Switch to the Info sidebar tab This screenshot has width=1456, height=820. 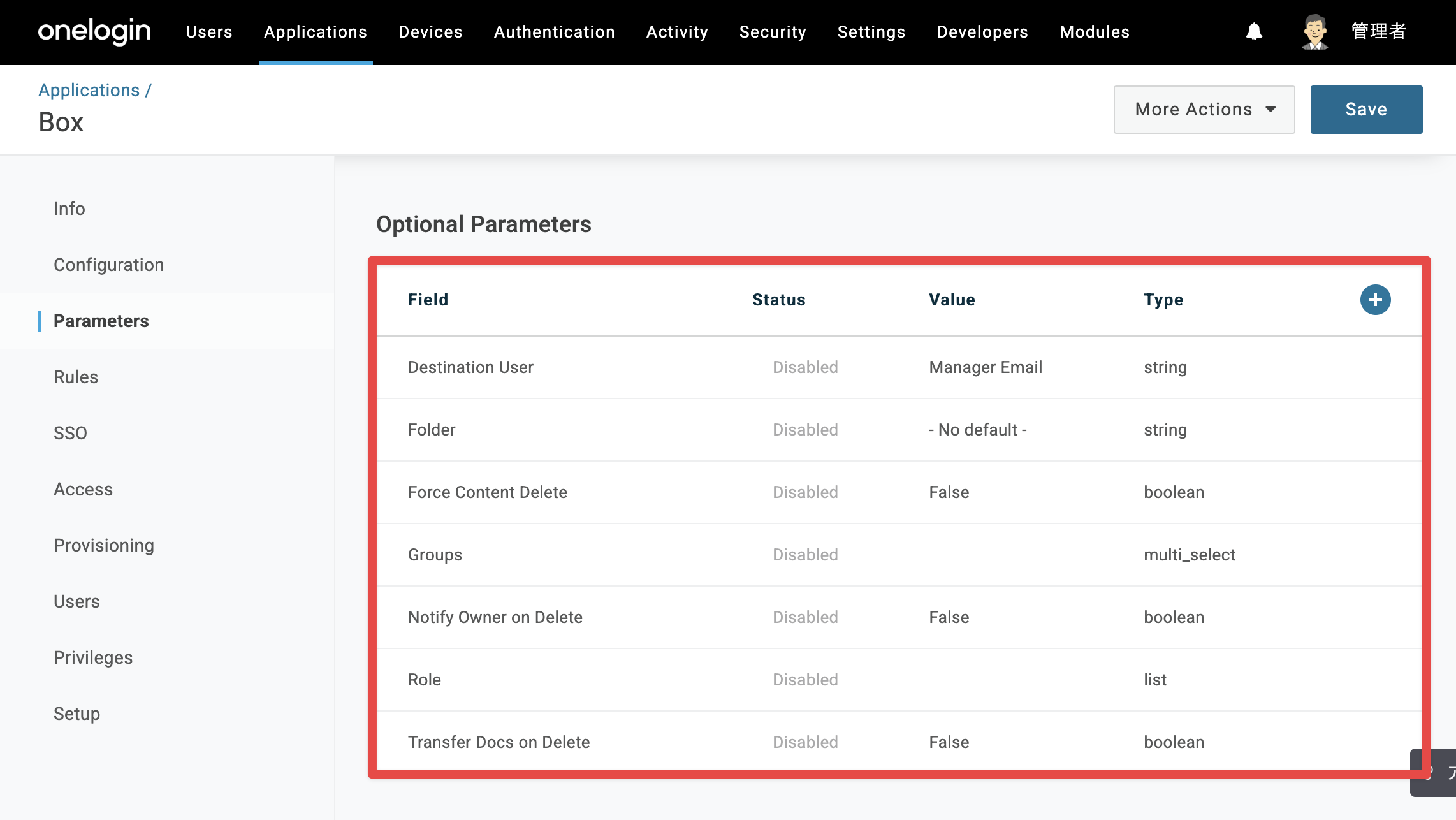click(69, 209)
